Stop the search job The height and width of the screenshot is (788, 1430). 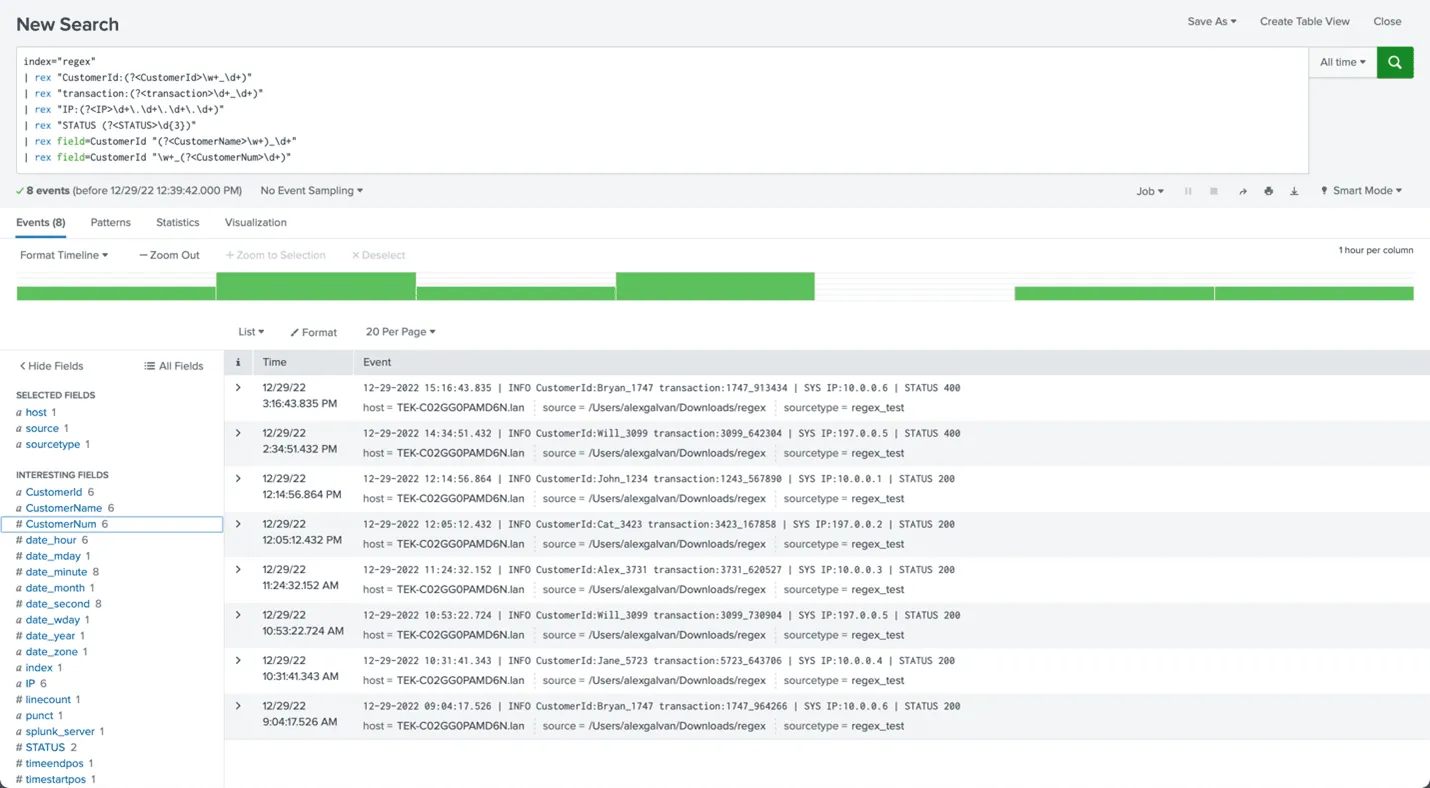pyautogui.click(x=1213, y=191)
